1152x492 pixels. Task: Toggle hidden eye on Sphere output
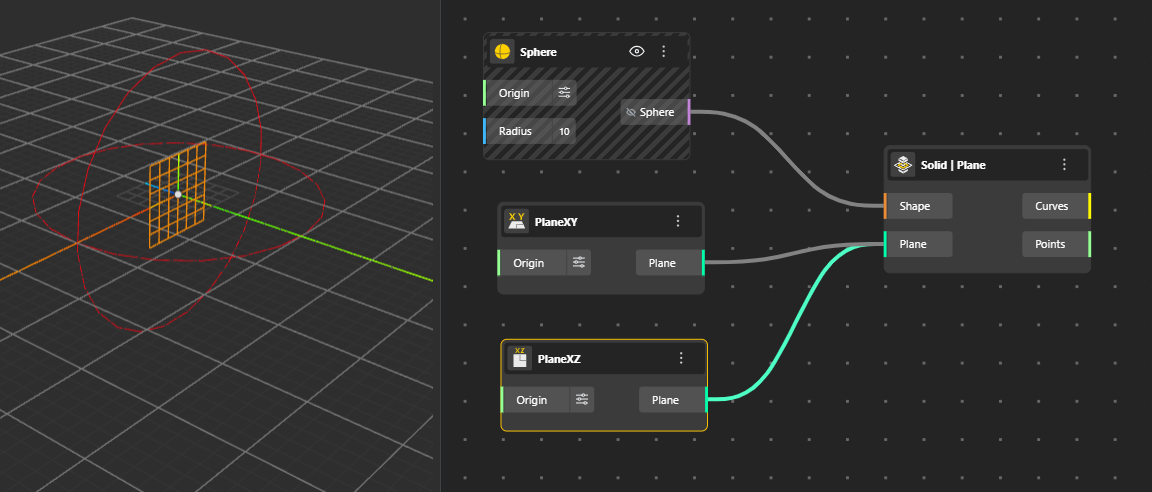pyautogui.click(x=630, y=112)
